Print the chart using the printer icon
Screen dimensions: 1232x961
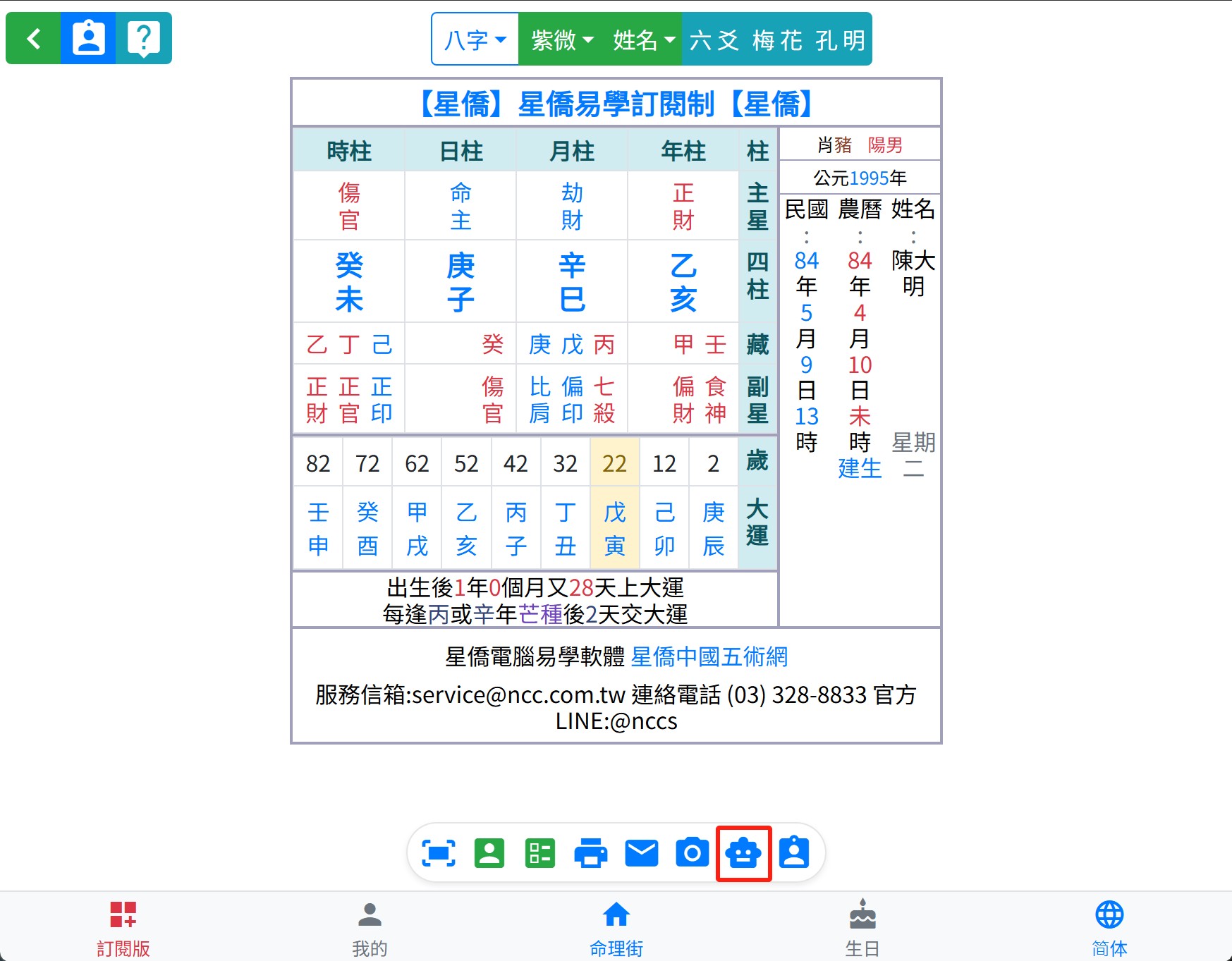pos(591,853)
